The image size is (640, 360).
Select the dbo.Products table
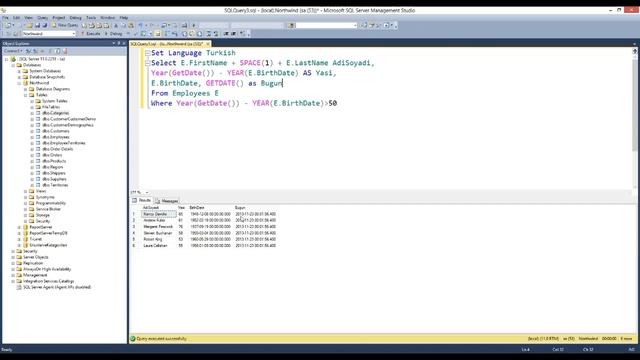coord(54,161)
